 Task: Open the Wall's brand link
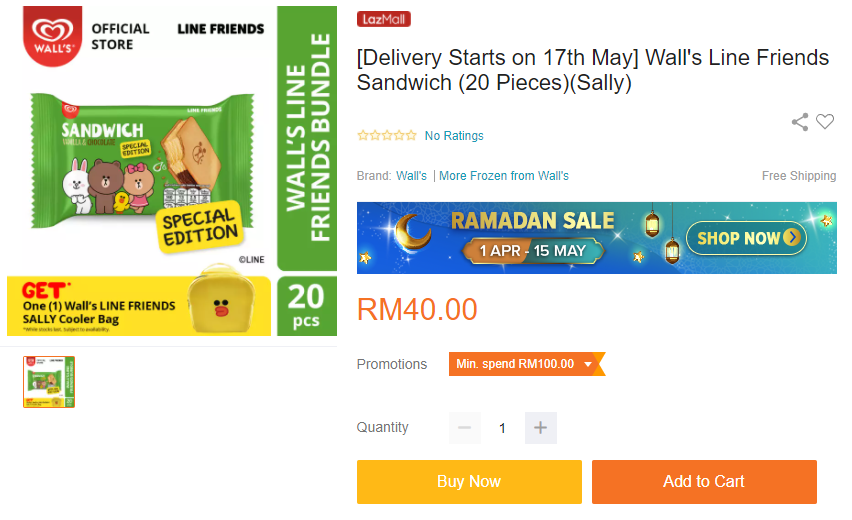(412, 176)
